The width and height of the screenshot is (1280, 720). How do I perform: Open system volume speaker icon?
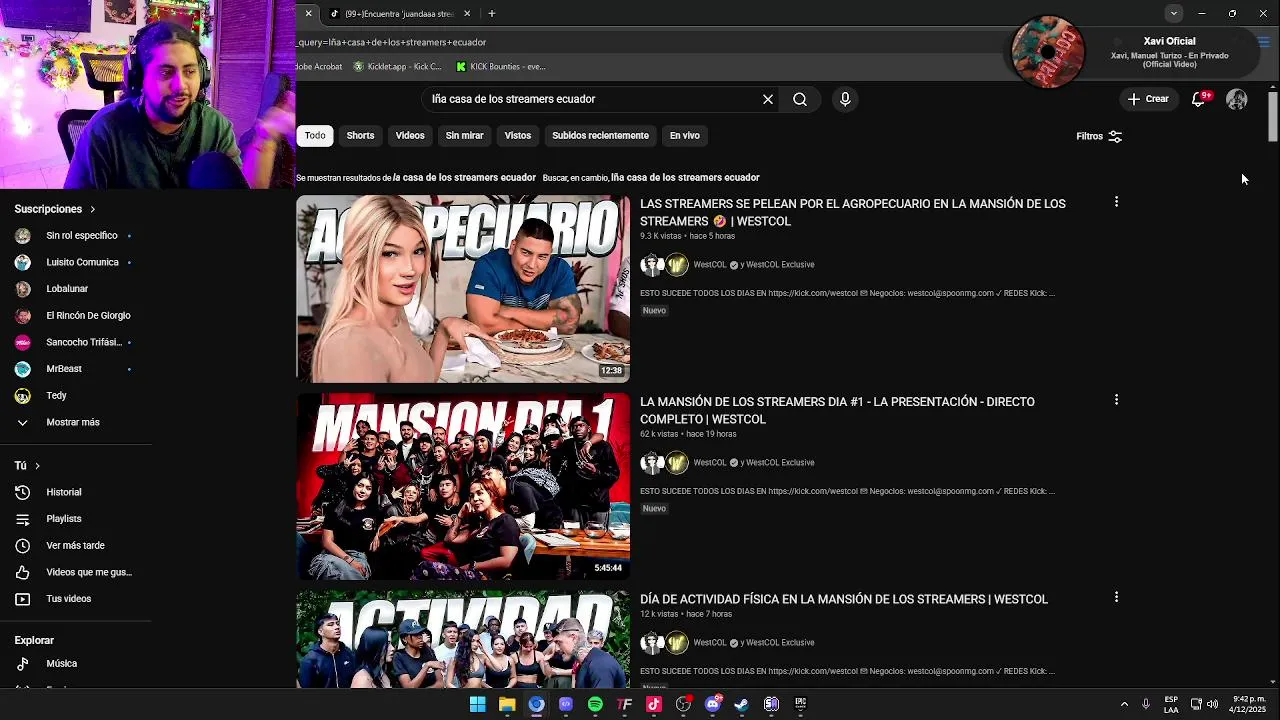(x=1212, y=704)
